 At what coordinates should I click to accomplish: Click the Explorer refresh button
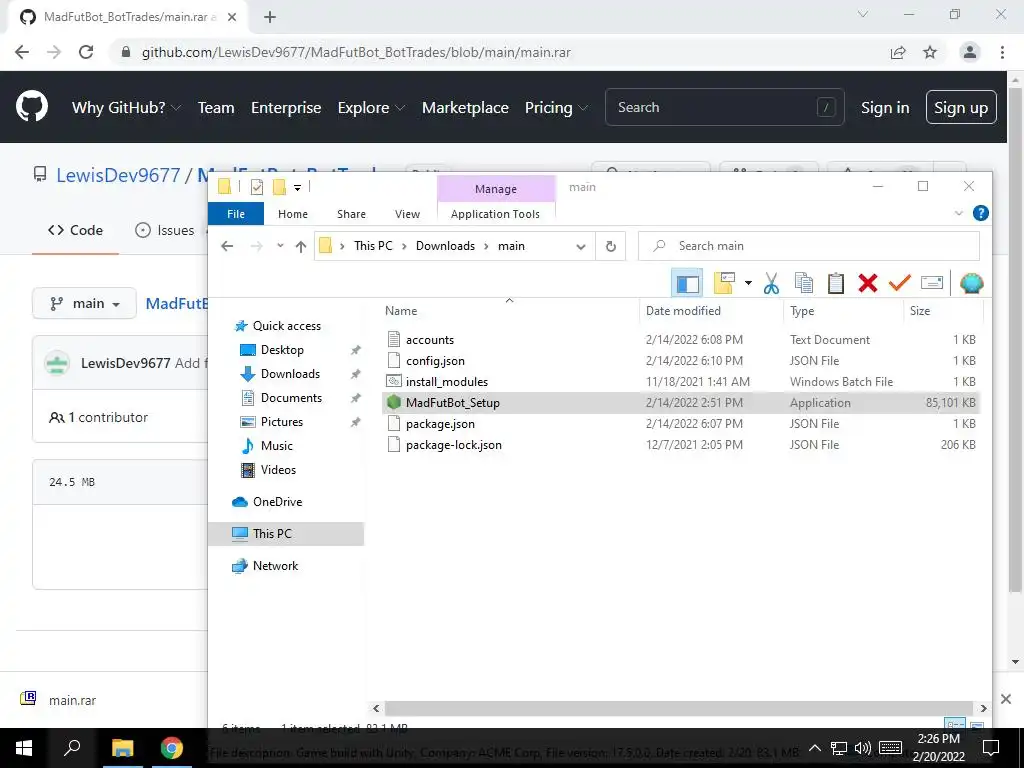(x=611, y=246)
